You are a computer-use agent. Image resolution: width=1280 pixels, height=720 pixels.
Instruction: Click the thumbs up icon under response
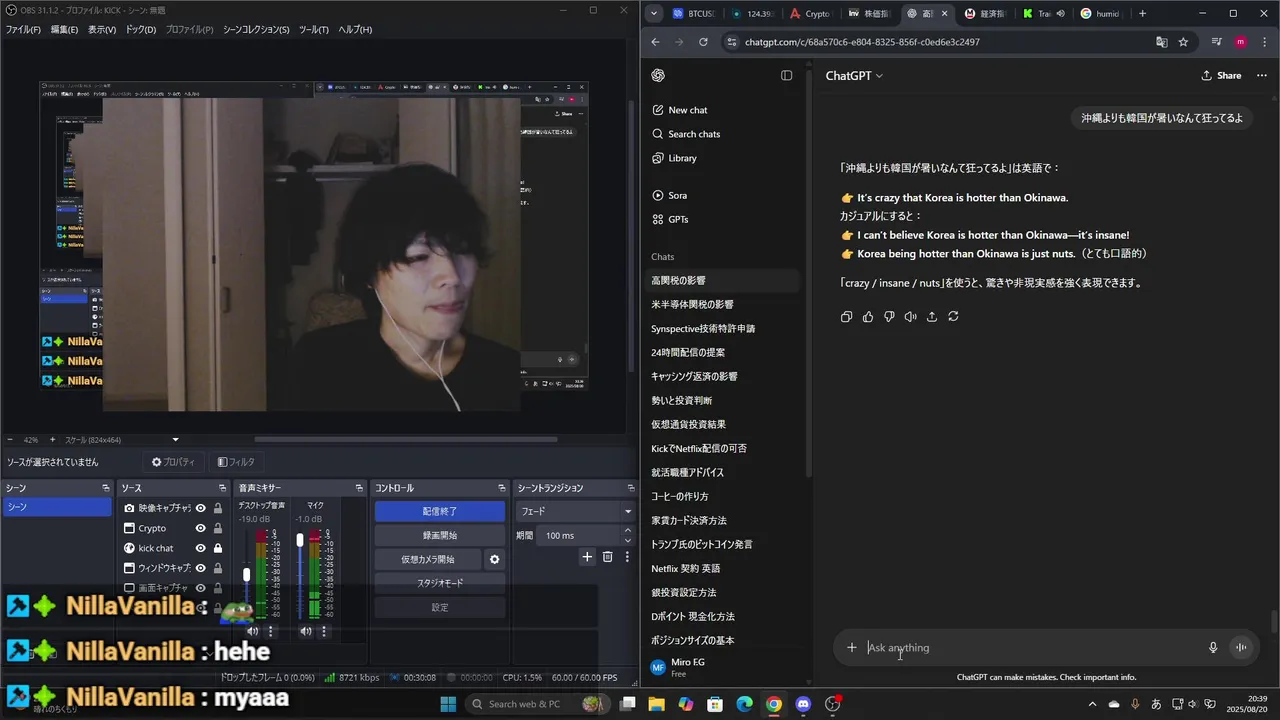click(x=868, y=316)
